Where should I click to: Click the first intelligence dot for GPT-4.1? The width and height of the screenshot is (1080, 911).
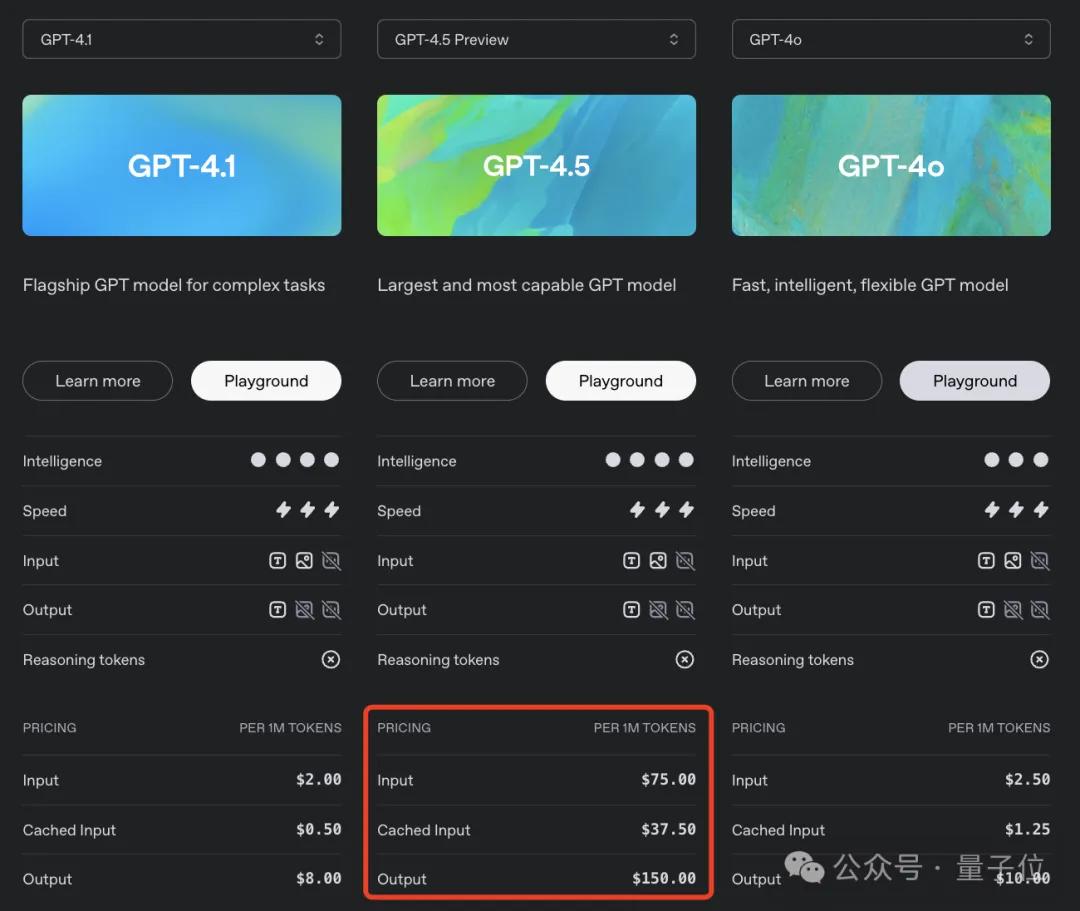click(x=258, y=460)
